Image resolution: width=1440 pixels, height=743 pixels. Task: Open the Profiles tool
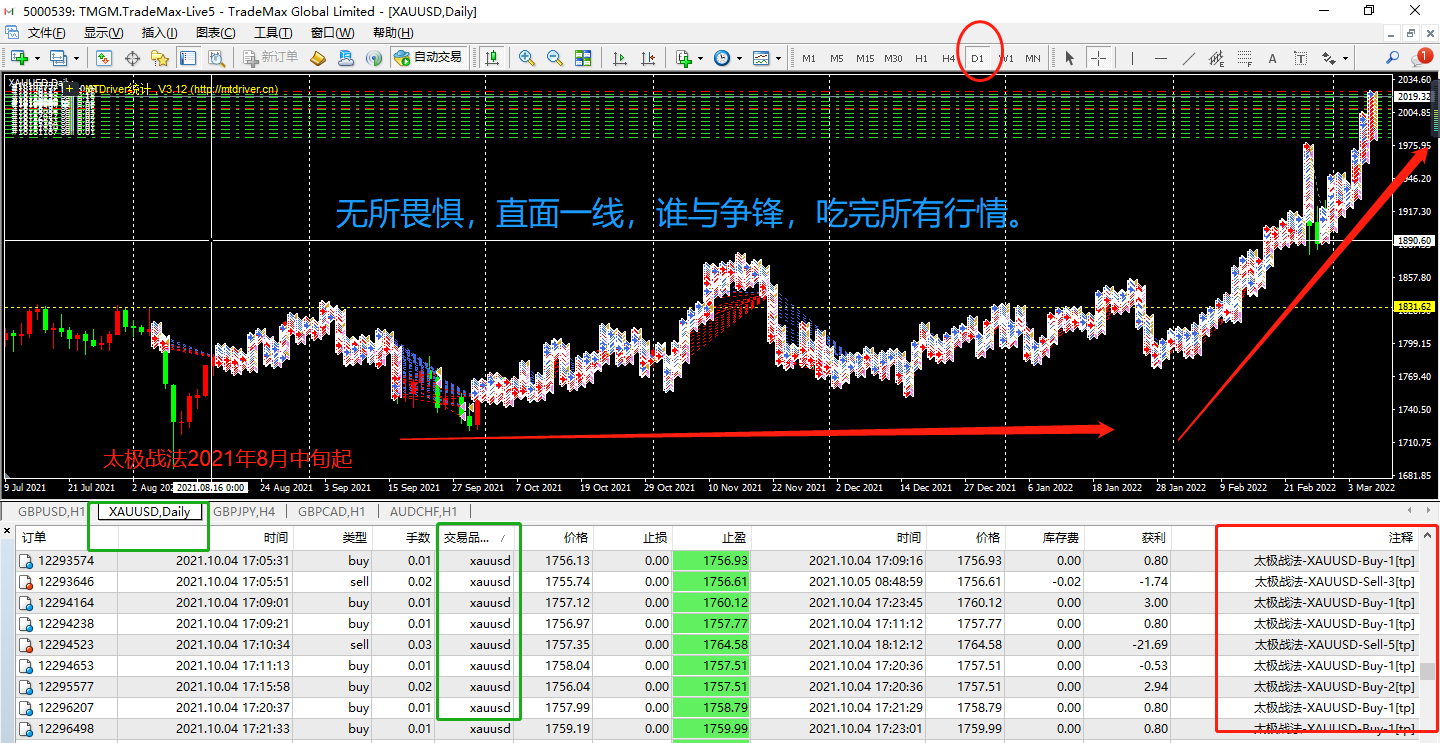pyautogui.click(x=57, y=58)
